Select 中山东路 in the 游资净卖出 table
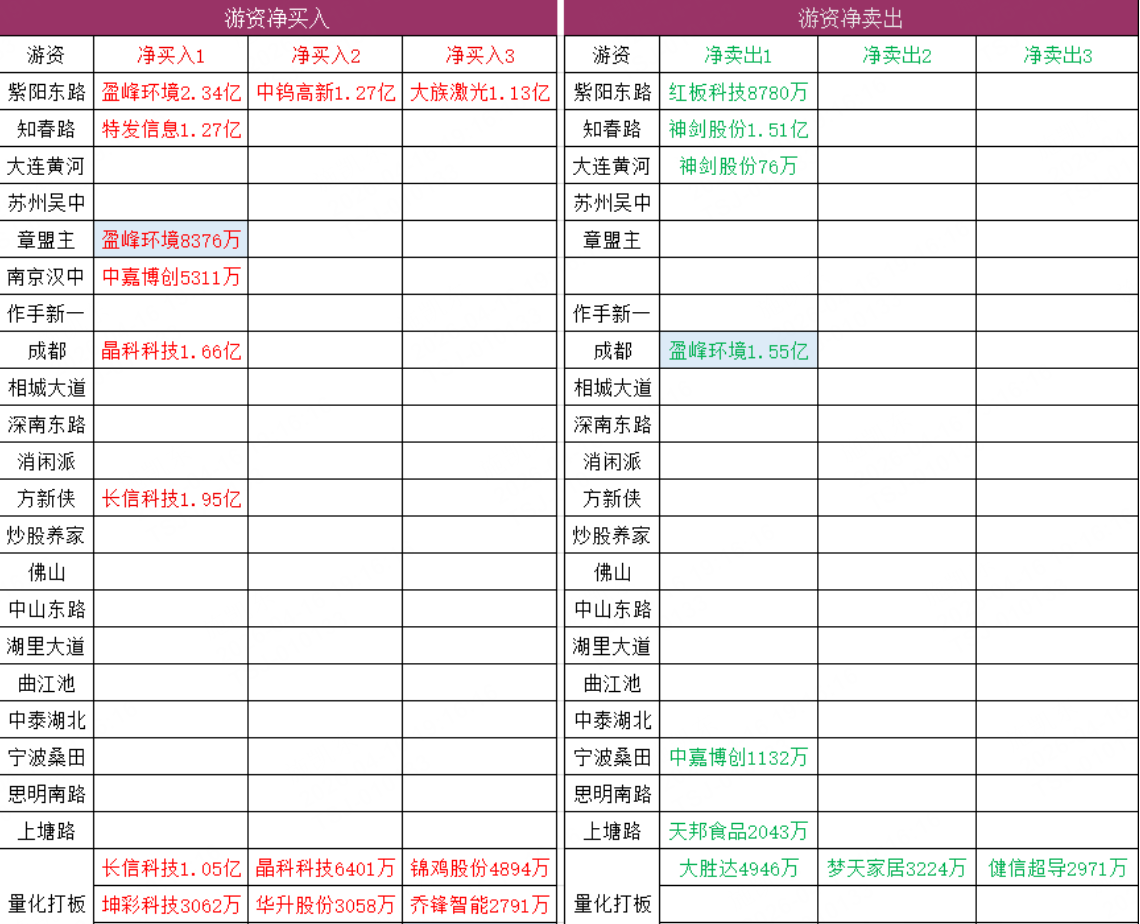This screenshot has height=924, width=1140. (612, 609)
